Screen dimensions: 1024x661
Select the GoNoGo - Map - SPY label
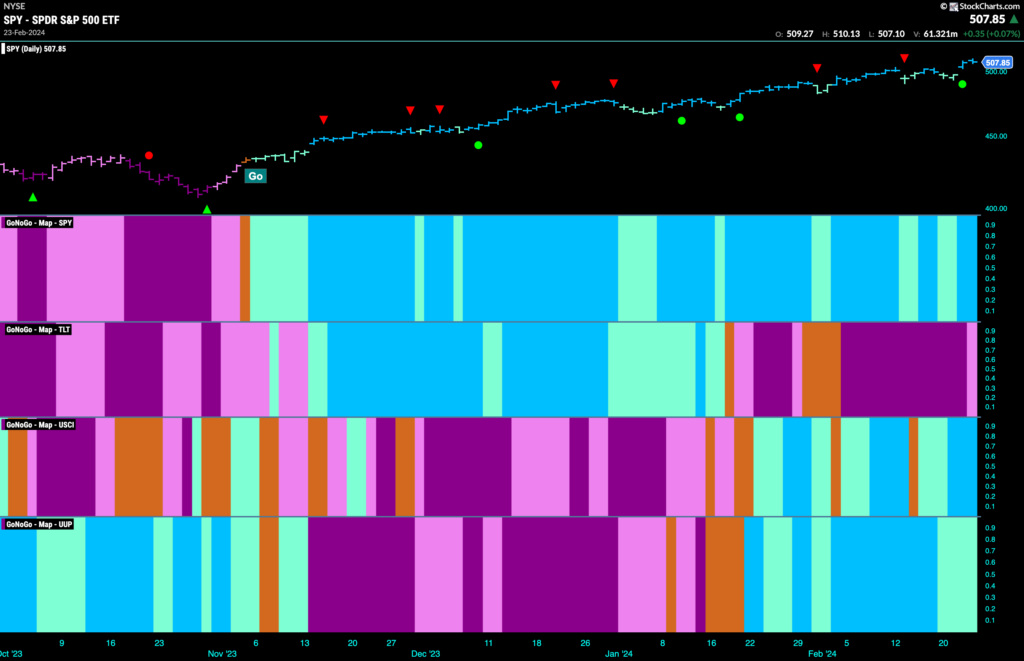(39, 223)
